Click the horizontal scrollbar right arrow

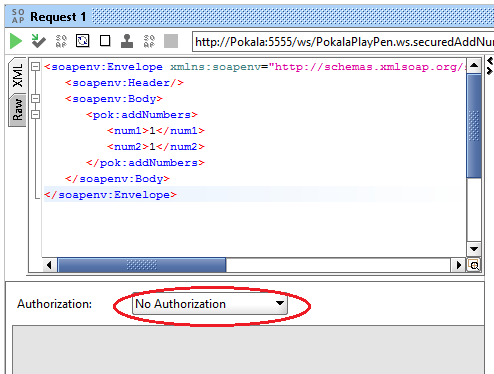459,265
